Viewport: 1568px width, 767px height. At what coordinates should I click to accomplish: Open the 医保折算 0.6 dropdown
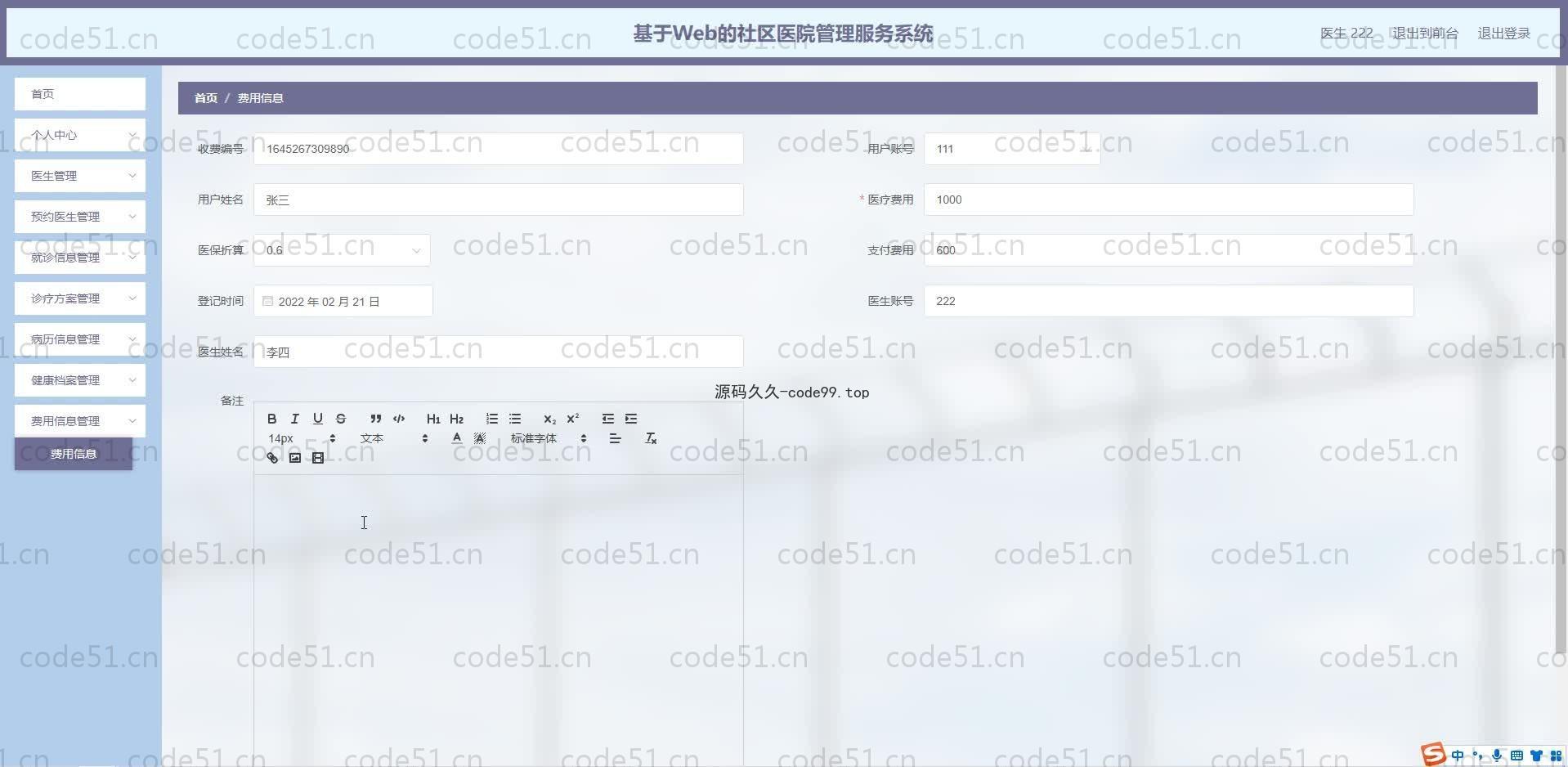point(342,250)
